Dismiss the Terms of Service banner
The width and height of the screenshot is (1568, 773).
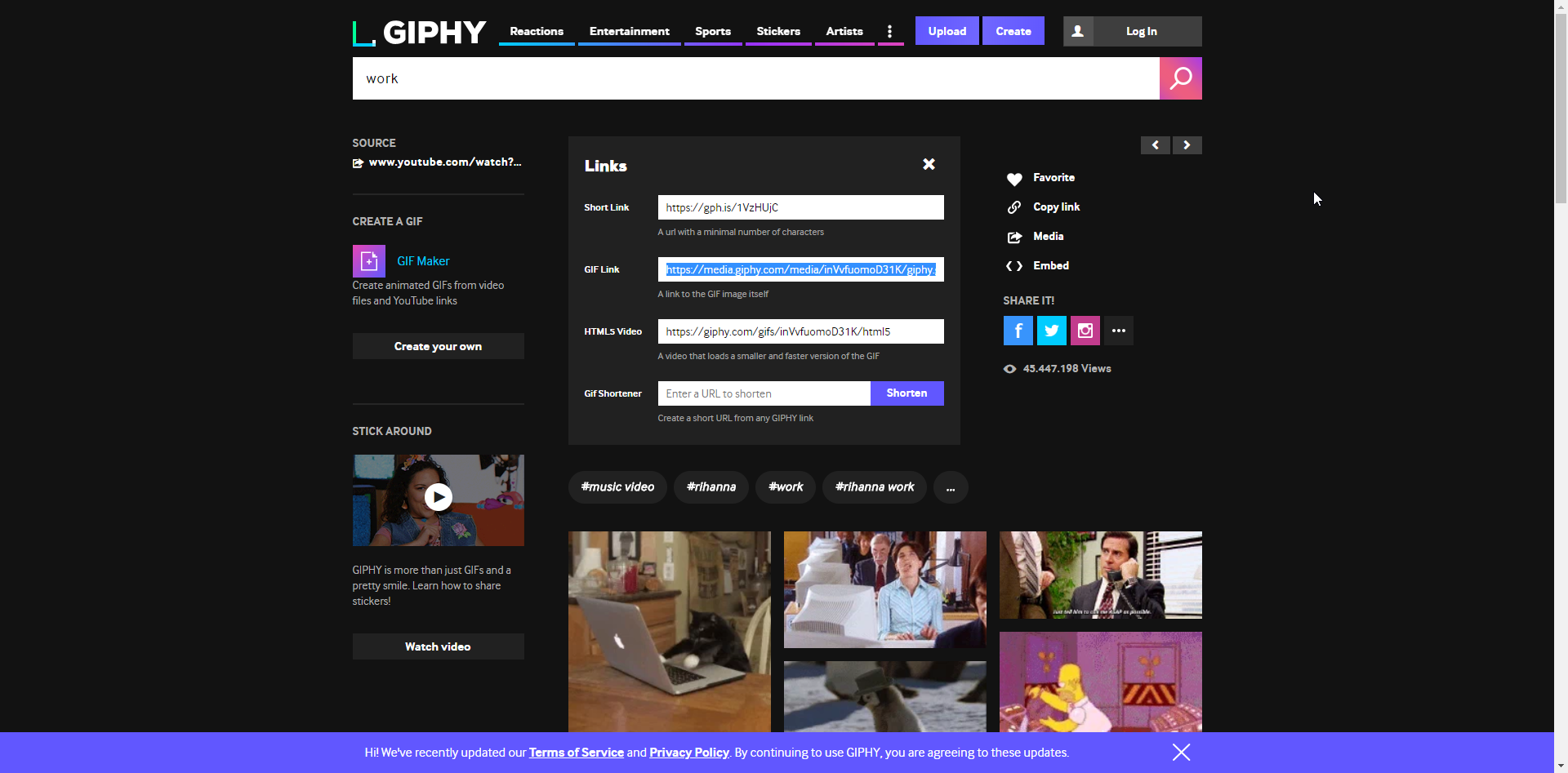pos(1181,752)
